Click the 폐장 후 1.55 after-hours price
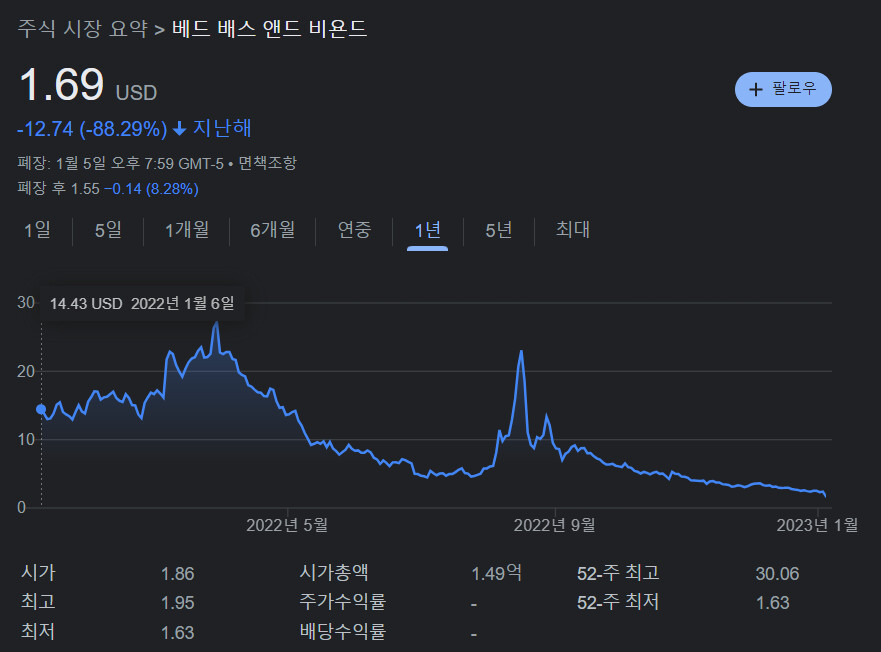Image resolution: width=881 pixels, height=652 pixels. (58, 188)
